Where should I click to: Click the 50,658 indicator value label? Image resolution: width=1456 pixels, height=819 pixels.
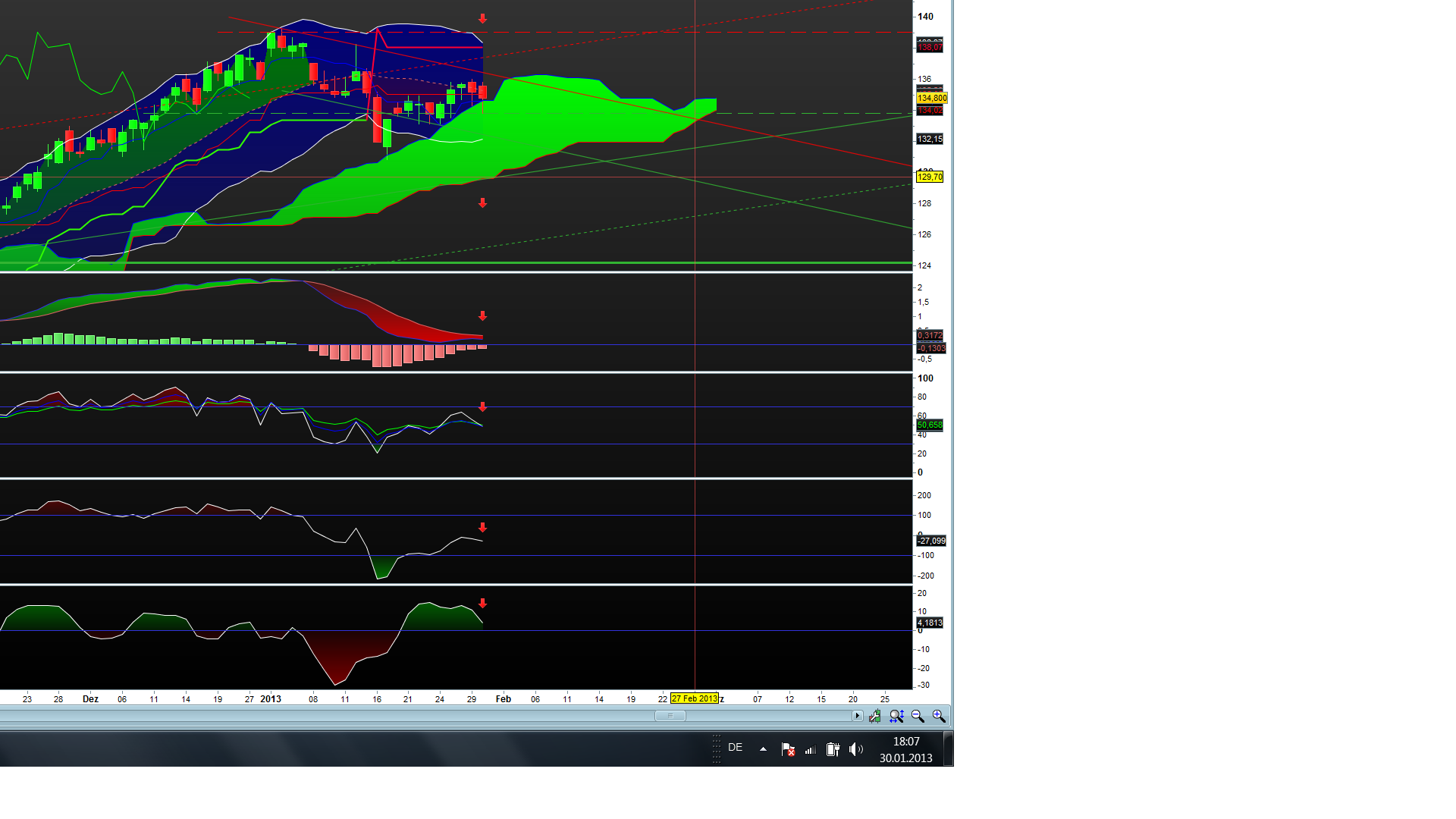pos(929,425)
